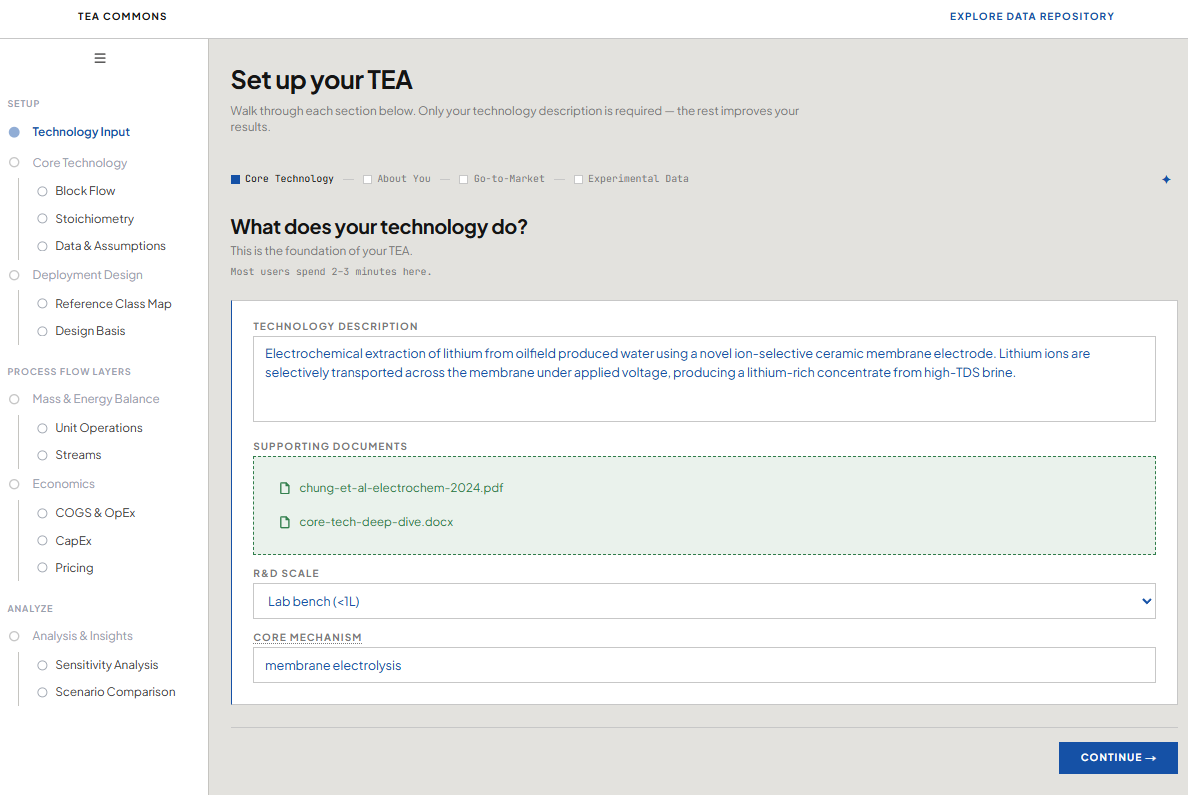This screenshot has width=1188, height=795.
Task: Click the hamburger menu icon in sidebar
Action: click(100, 58)
